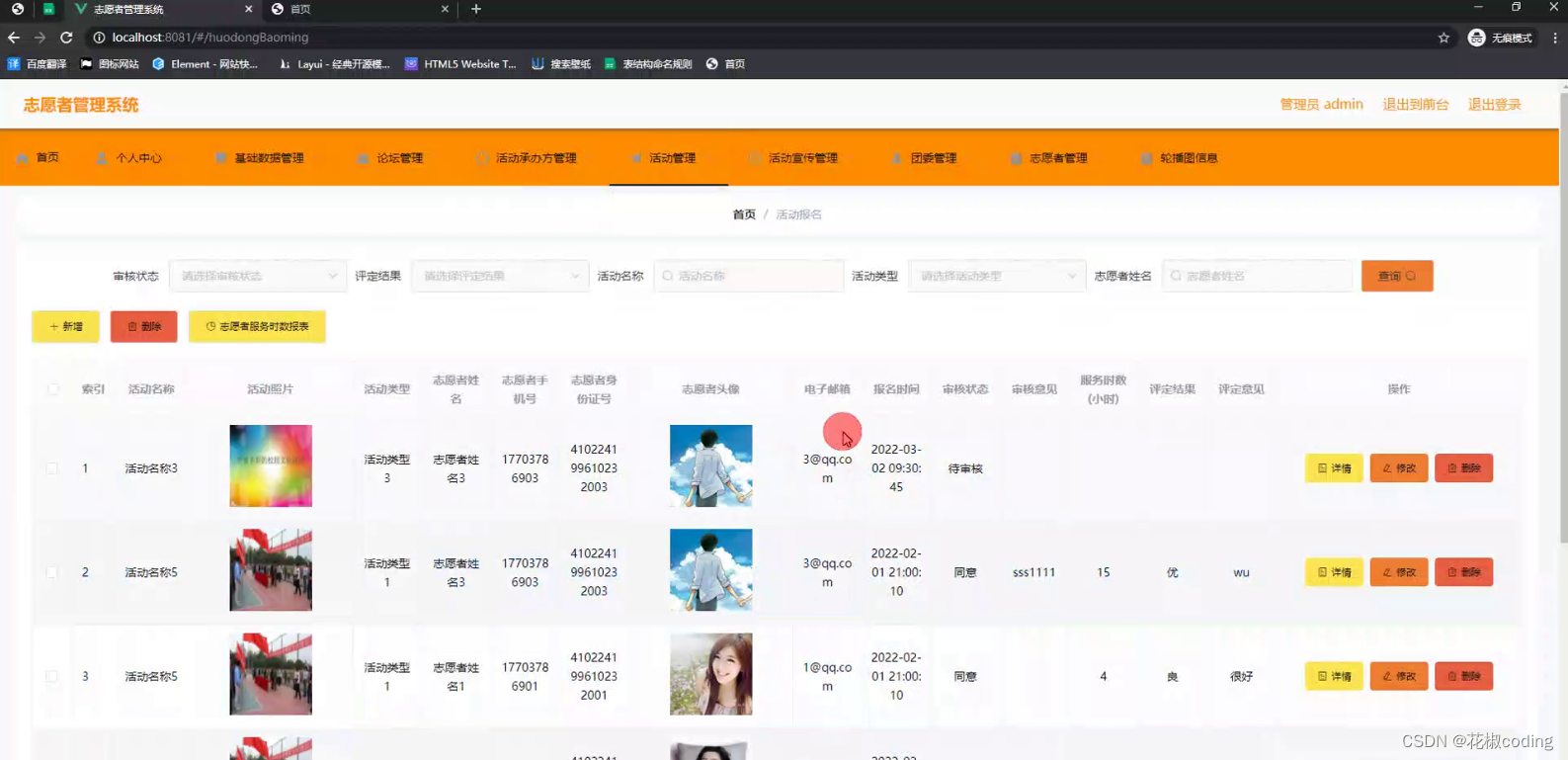Image resolution: width=1568 pixels, height=760 pixels.
Task: Focus the 活动名称 search field
Action: 749,276
